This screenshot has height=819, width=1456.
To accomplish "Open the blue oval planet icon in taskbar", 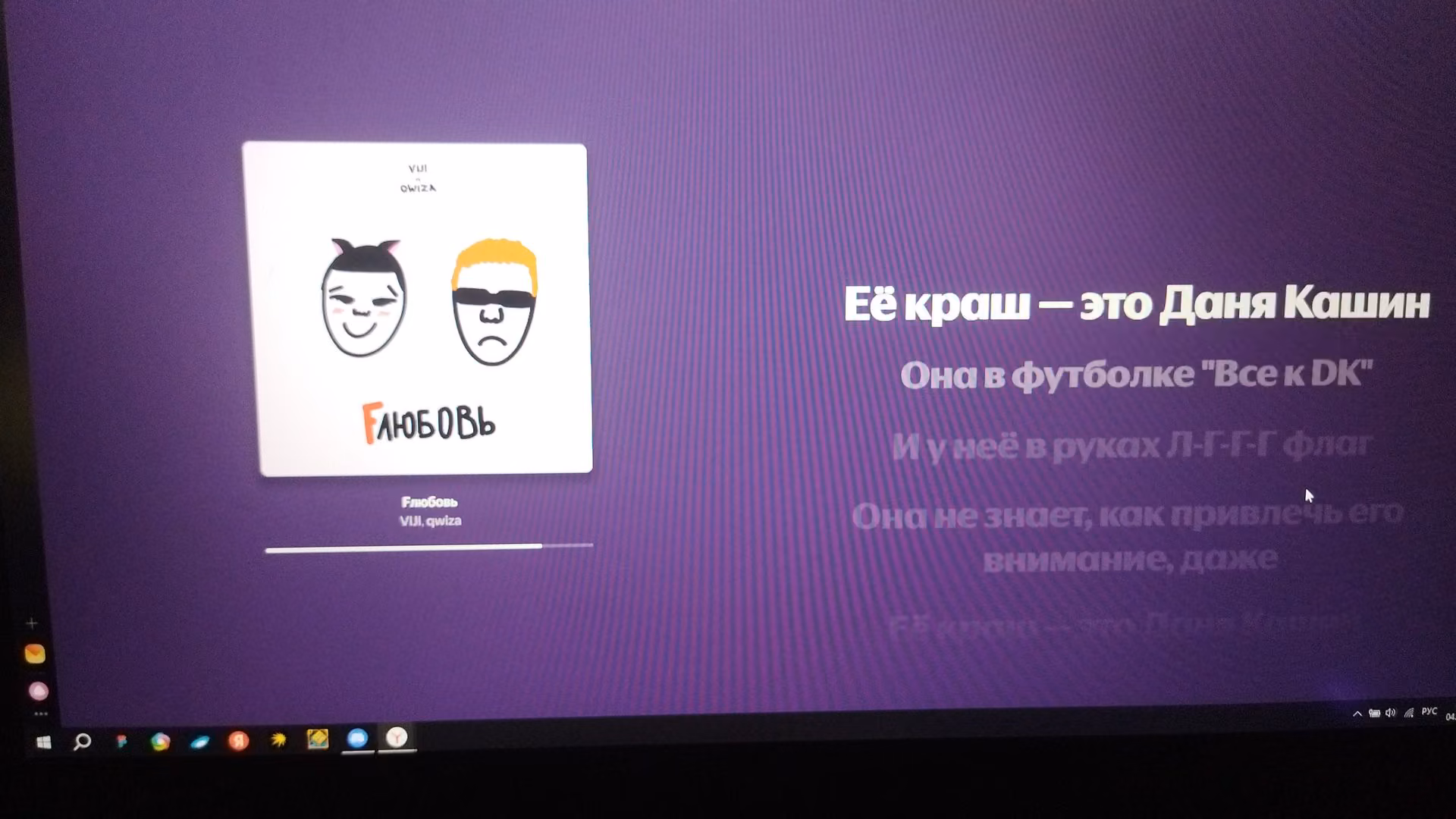I will point(199,742).
